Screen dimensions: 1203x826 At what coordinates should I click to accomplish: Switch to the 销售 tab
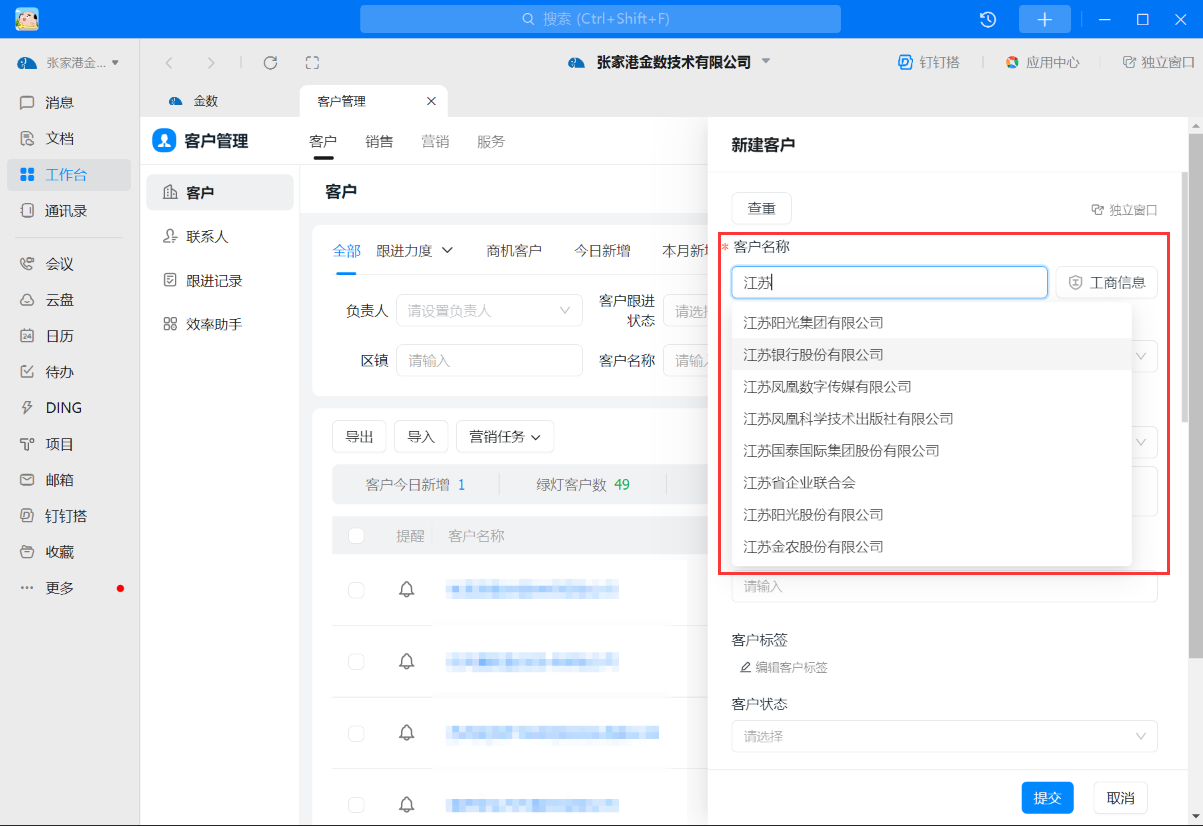click(x=379, y=142)
